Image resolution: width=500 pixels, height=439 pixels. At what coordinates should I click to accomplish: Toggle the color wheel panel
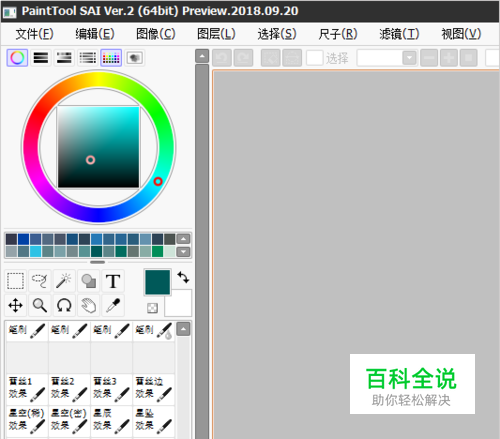click(x=17, y=58)
